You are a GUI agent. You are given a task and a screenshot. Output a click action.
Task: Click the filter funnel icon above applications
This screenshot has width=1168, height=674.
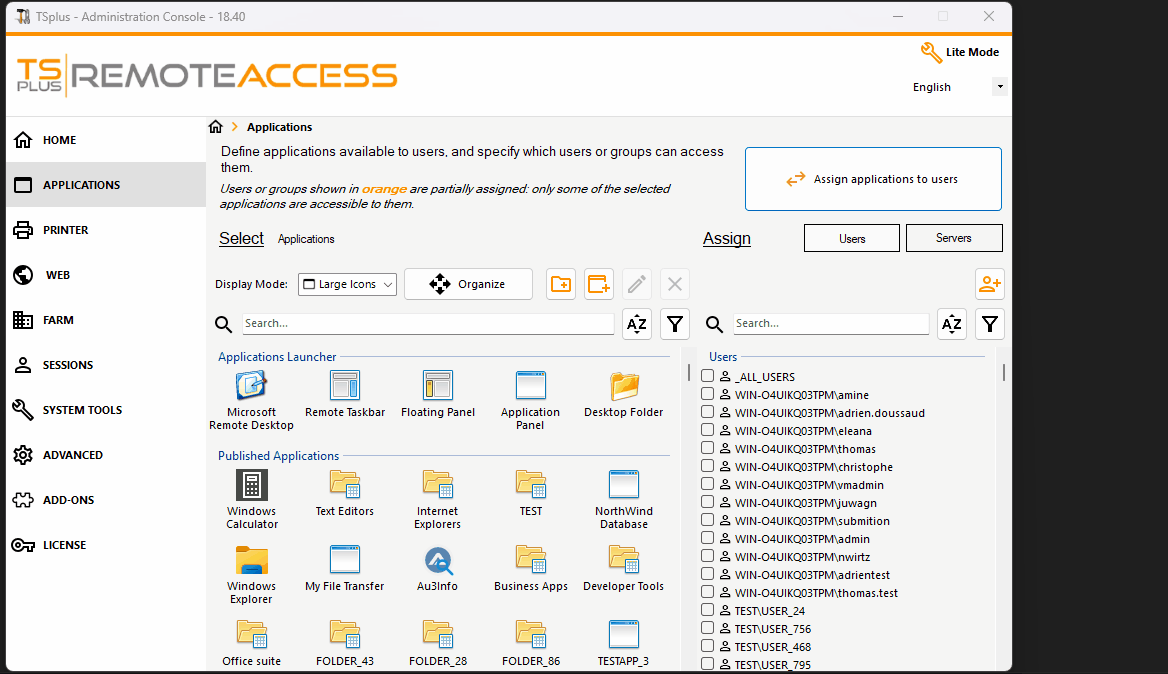(x=675, y=323)
